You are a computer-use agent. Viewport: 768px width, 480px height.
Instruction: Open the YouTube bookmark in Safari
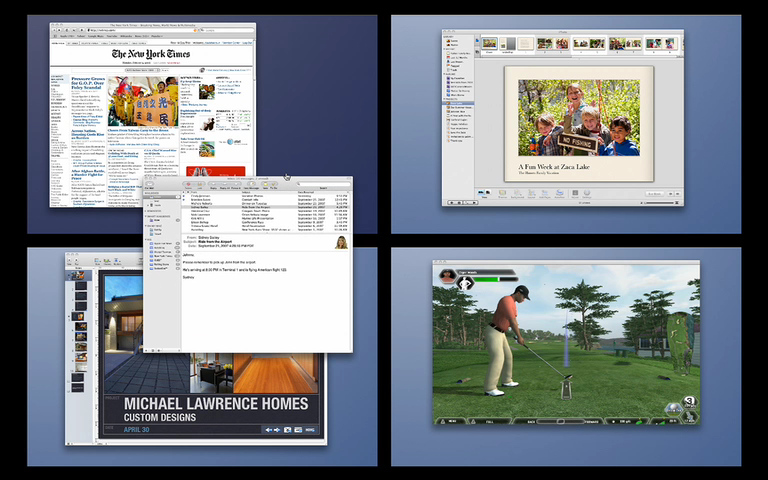pyautogui.click(x=112, y=36)
